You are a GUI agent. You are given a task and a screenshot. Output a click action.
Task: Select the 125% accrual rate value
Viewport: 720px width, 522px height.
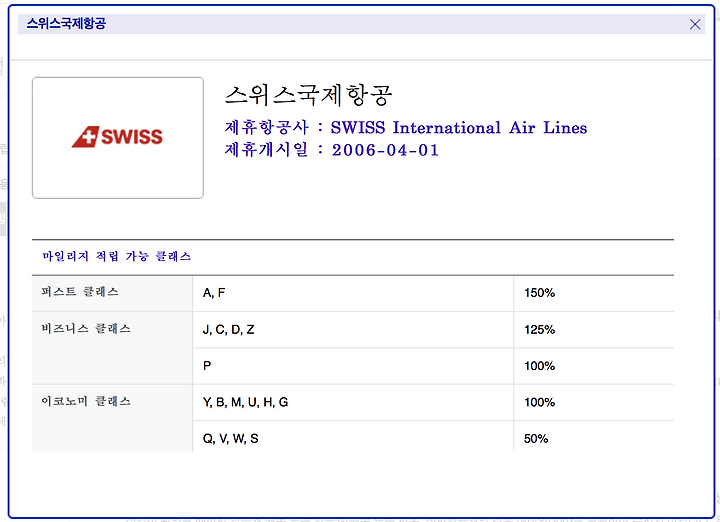pos(540,330)
